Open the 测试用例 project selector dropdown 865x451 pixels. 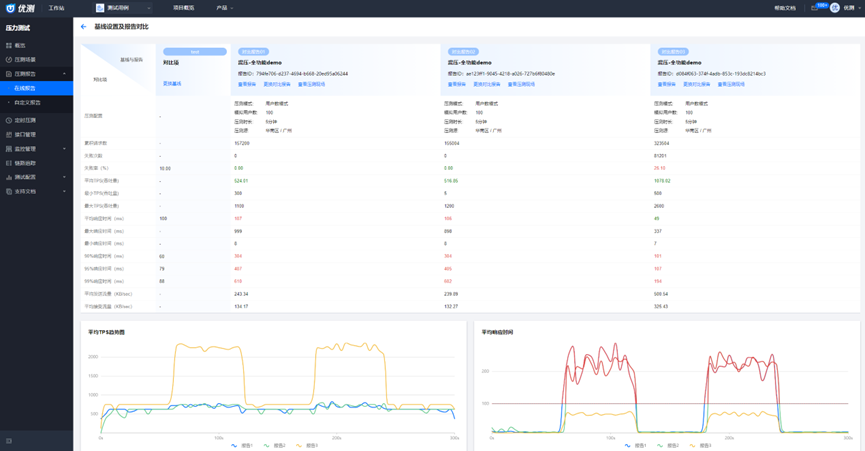click(122, 8)
